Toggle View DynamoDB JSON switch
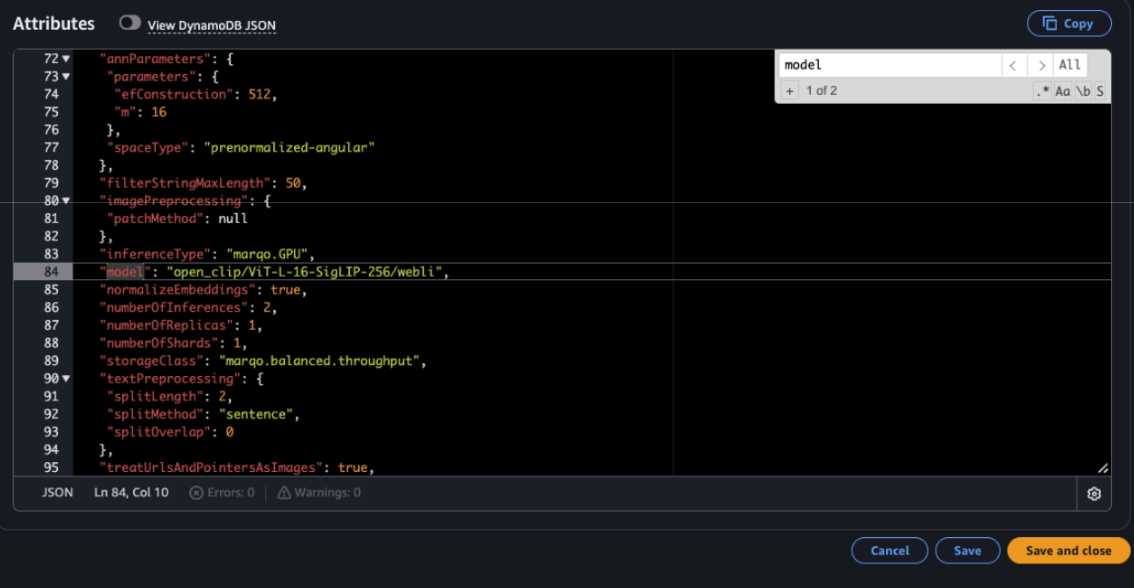The height and width of the screenshot is (588, 1134). point(130,23)
